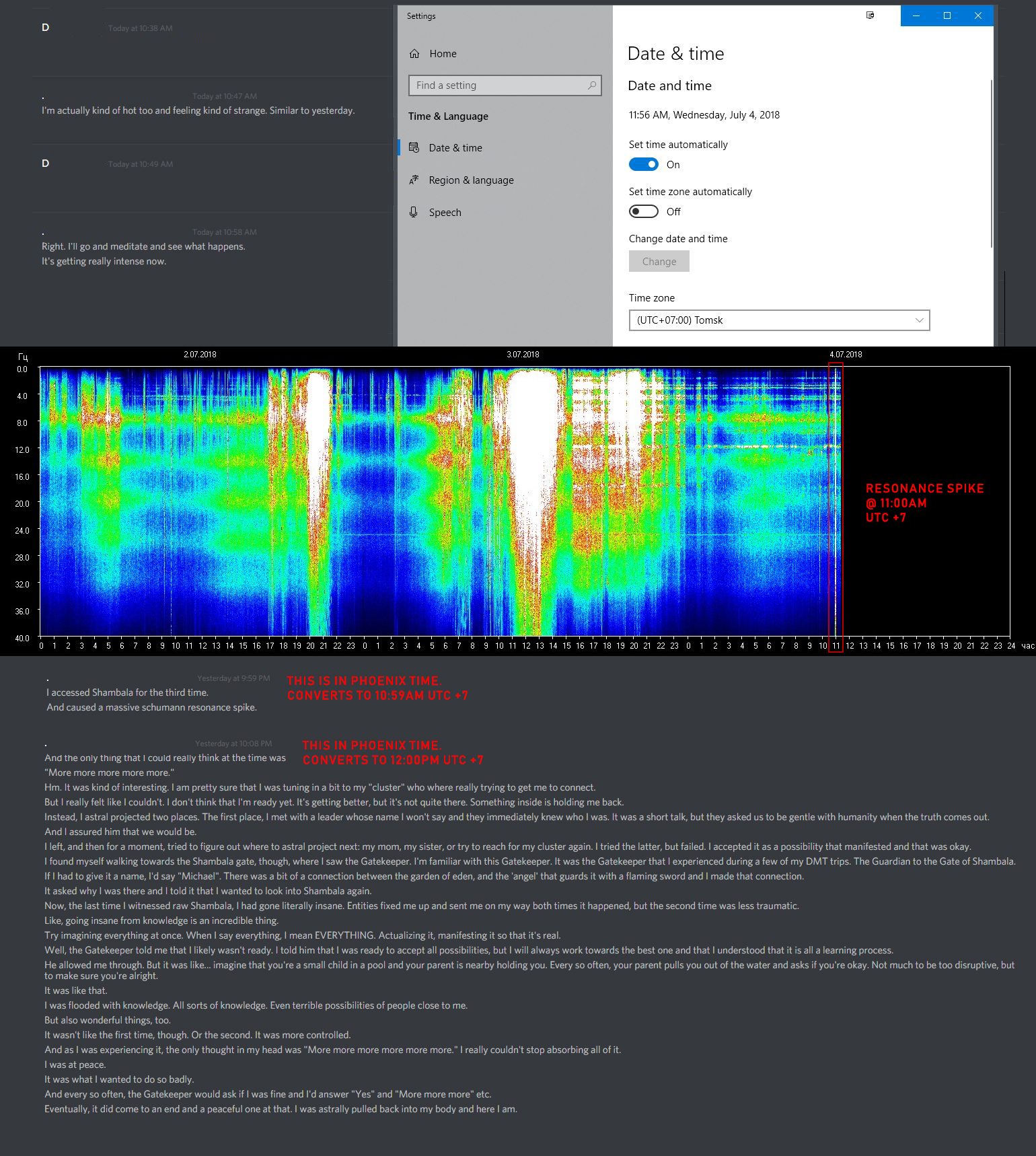
Task: Click the 8.0 frequency axis label
Action: coord(23,423)
